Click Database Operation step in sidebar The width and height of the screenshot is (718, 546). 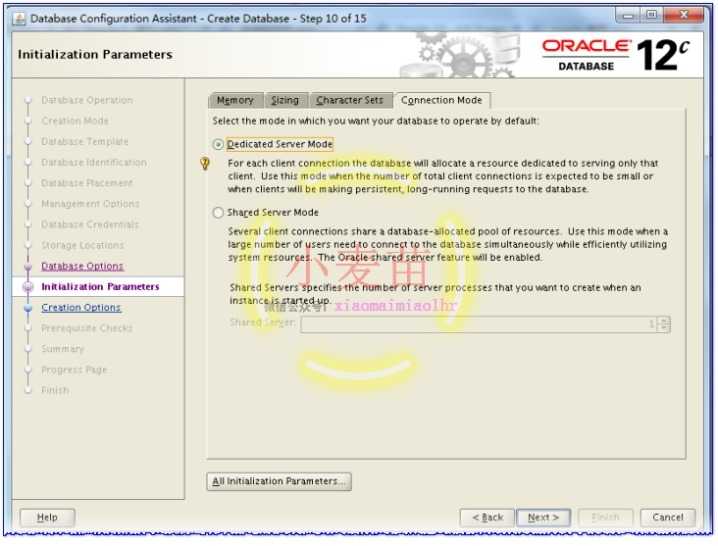point(87,100)
